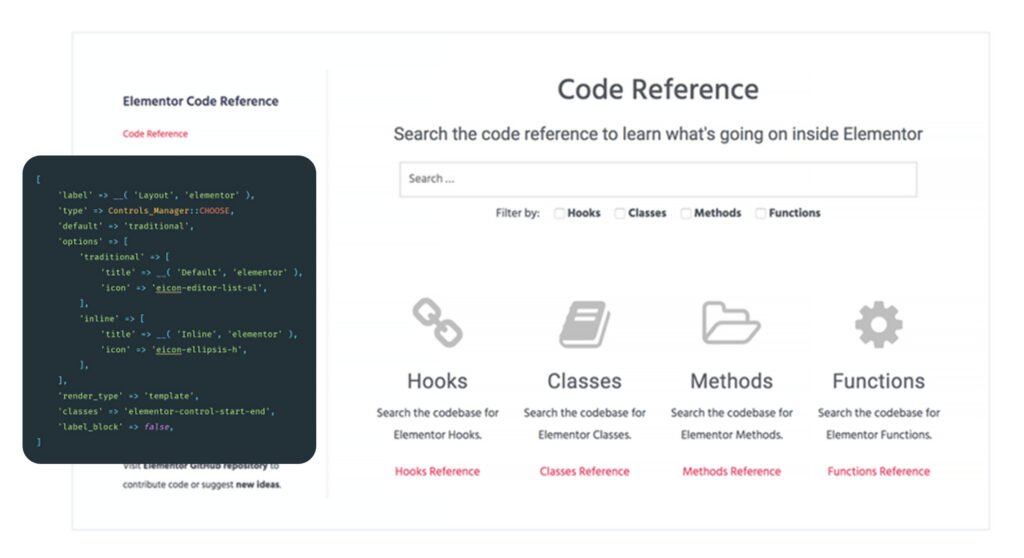The width and height of the screenshot is (1024, 558).
Task: Click the Methods open folder icon
Action: point(731,324)
